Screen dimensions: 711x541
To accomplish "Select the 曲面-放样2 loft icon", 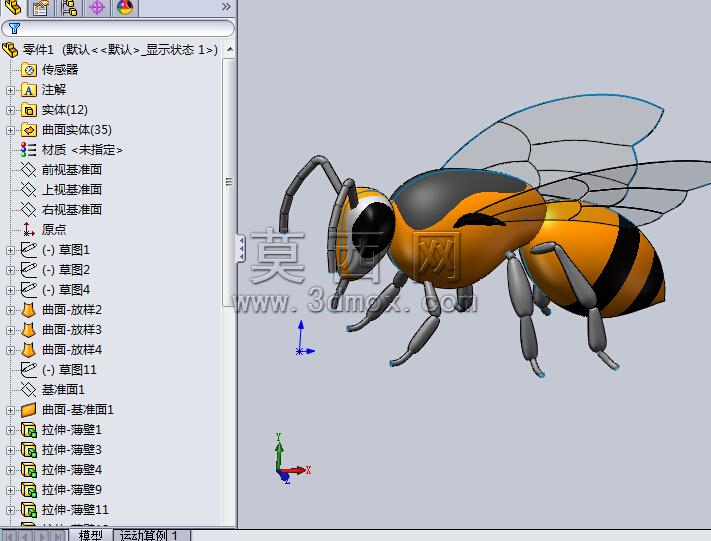I will tap(29, 310).
